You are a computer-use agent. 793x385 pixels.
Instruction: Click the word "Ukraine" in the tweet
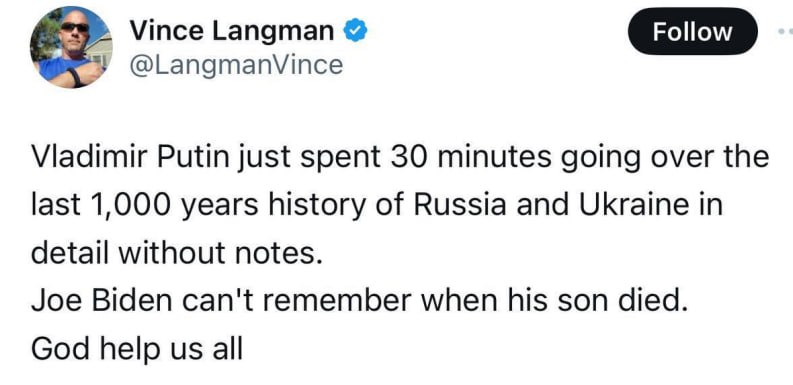pyautogui.click(x=634, y=204)
